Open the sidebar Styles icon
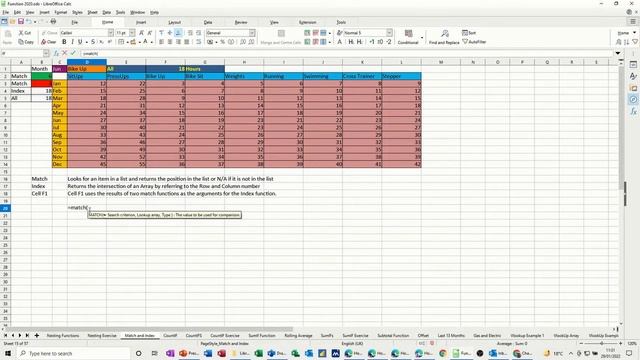Viewport: 640px width, 360px height. [x=633, y=76]
